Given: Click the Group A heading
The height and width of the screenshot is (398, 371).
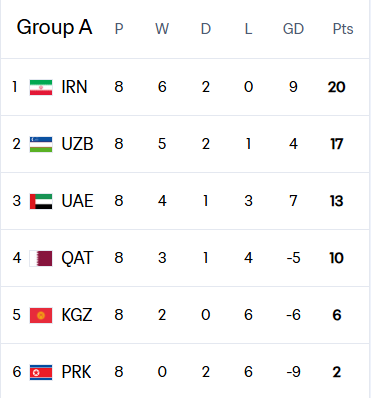Looking at the screenshot, I should [x=54, y=28].
